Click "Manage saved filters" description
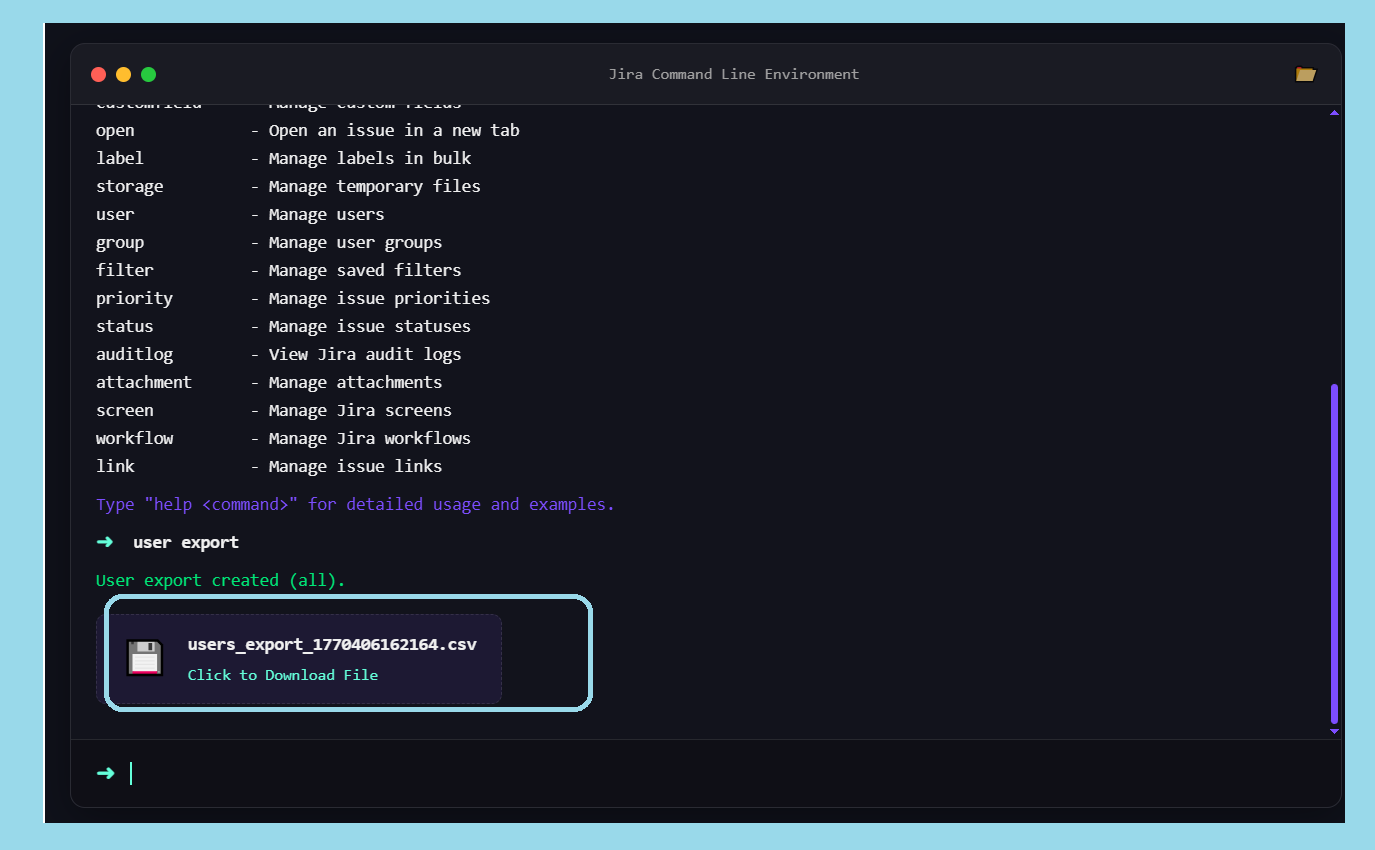 click(365, 270)
